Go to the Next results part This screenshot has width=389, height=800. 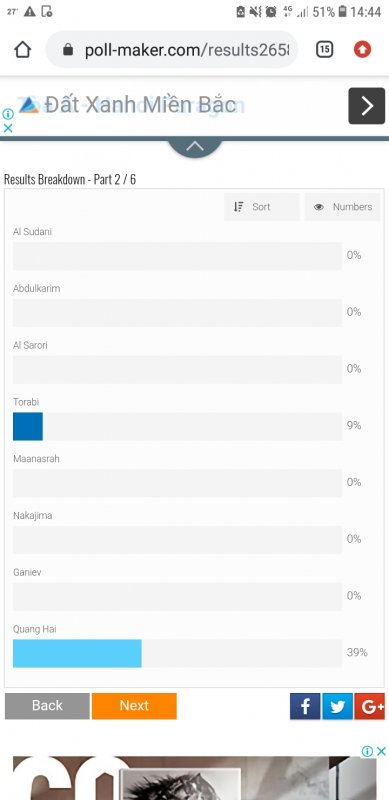[x=134, y=706]
